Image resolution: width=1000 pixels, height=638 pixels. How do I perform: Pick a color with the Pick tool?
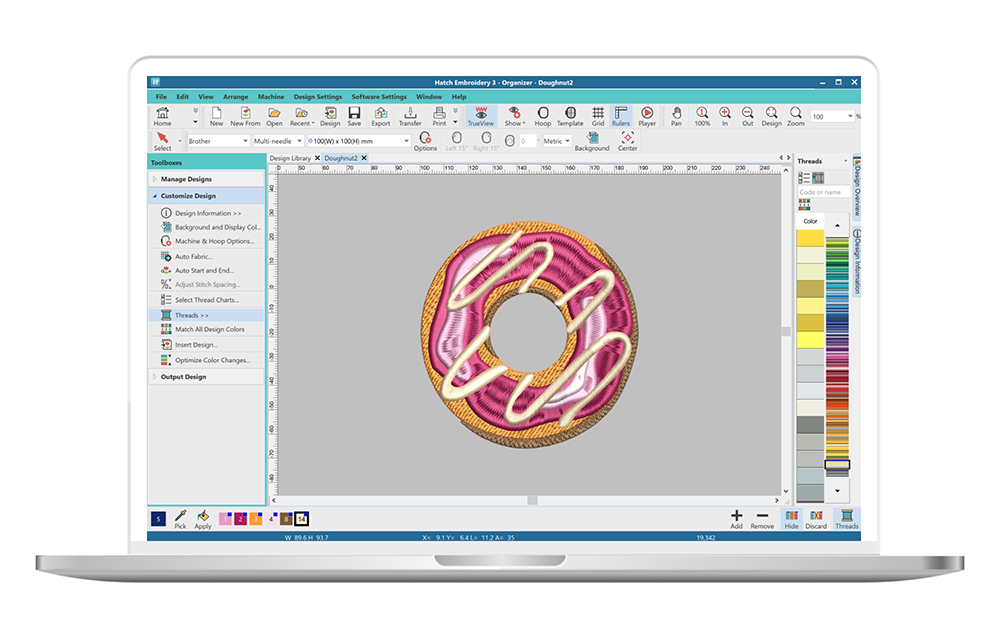click(180, 518)
